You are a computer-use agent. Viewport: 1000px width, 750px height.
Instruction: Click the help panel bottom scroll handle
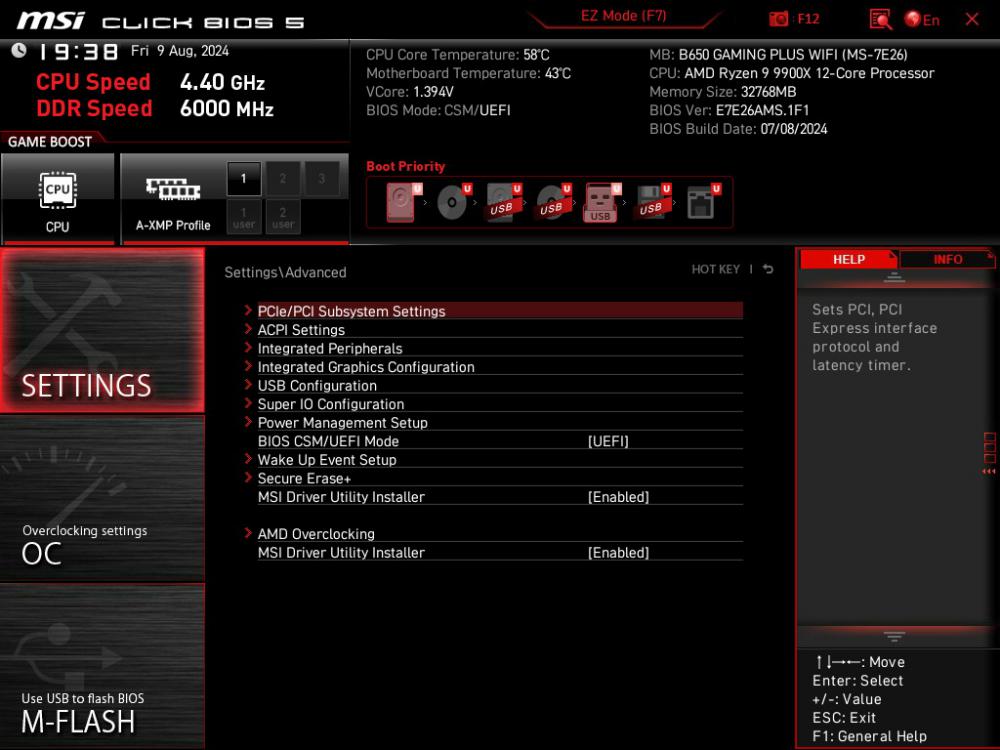[x=894, y=636]
